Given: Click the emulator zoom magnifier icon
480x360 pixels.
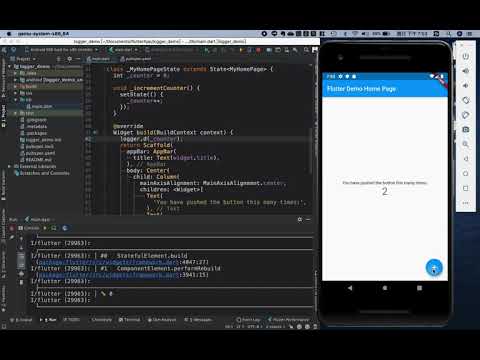Looking at the screenshot, I should 466,144.
